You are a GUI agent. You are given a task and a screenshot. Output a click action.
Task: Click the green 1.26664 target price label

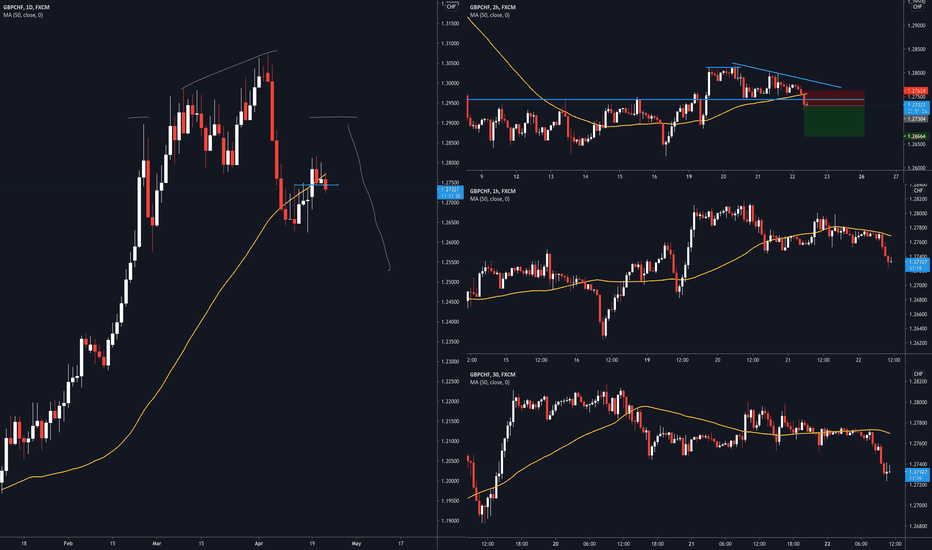coord(916,136)
